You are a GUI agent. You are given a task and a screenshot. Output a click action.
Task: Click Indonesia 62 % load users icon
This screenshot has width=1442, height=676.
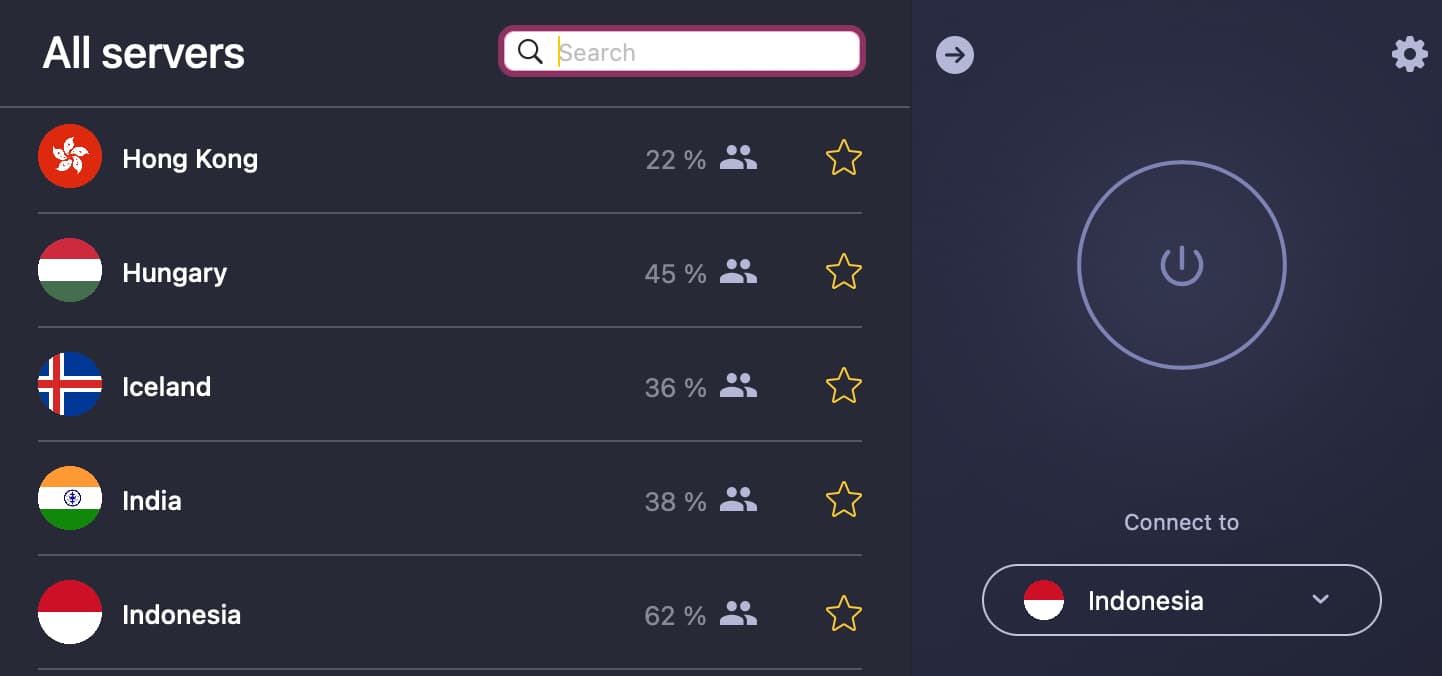pyautogui.click(x=739, y=614)
